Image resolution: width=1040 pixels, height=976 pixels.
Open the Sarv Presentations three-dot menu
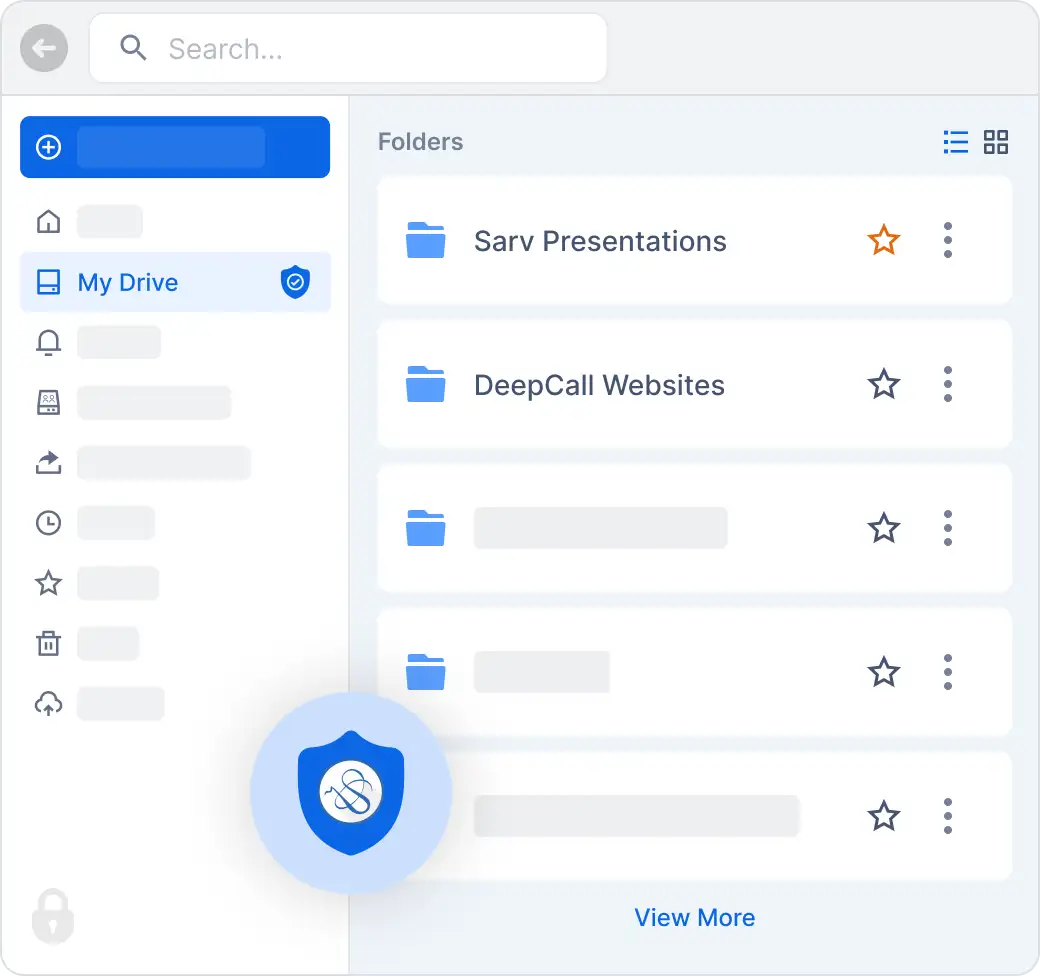click(x=947, y=240)
